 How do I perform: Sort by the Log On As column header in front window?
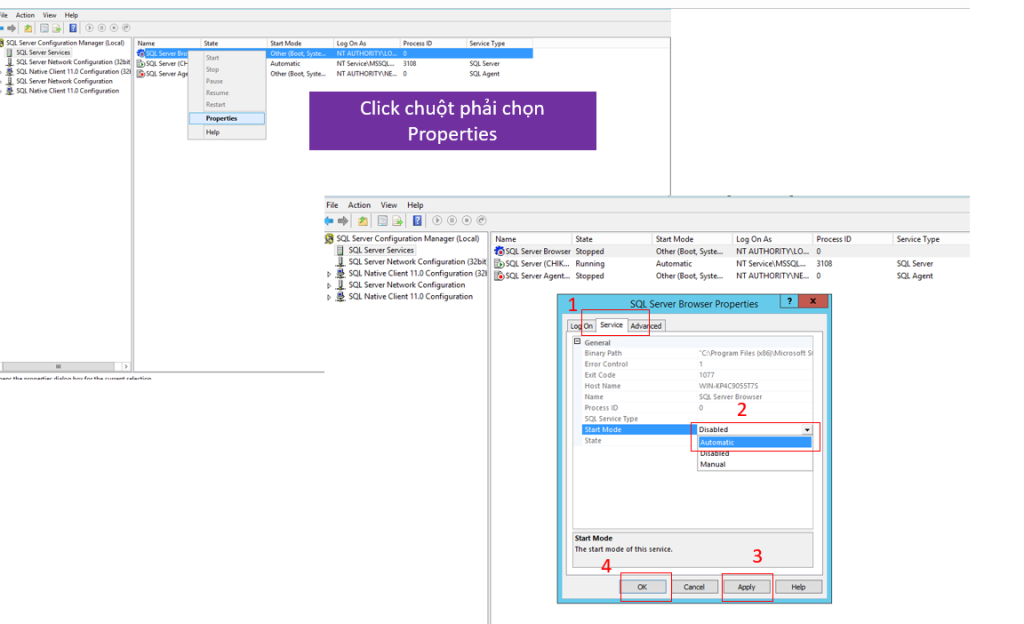tap(773, 239)
